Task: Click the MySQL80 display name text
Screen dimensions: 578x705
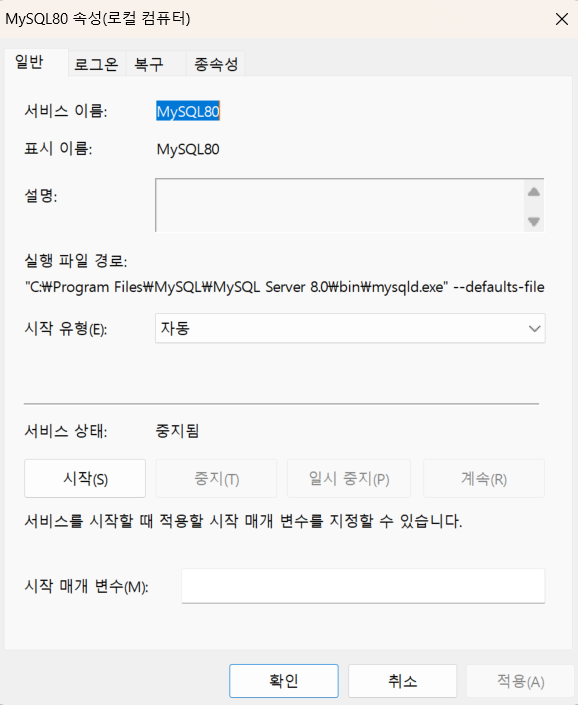Action: pyautogui.click(x=188, y=149)
